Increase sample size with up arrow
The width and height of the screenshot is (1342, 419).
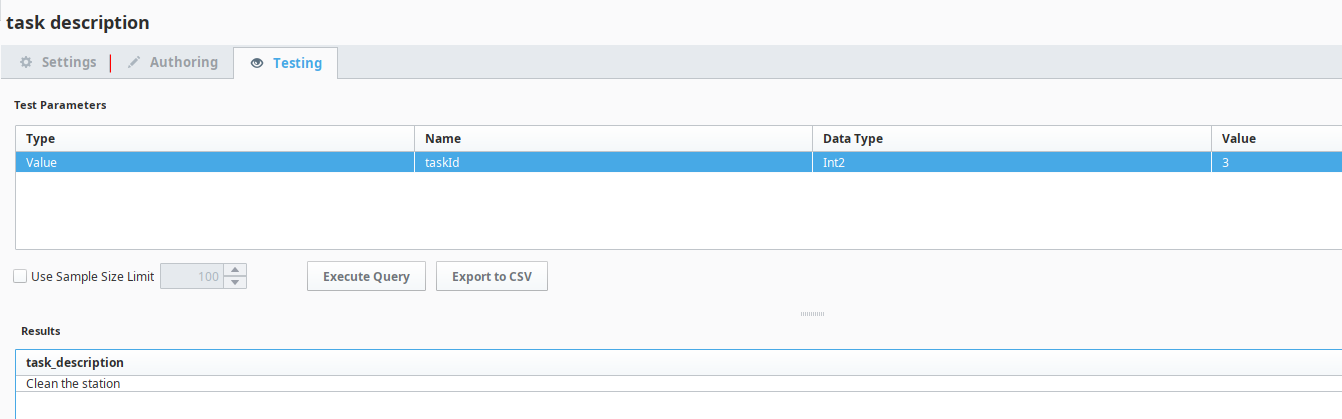(235, 270)
